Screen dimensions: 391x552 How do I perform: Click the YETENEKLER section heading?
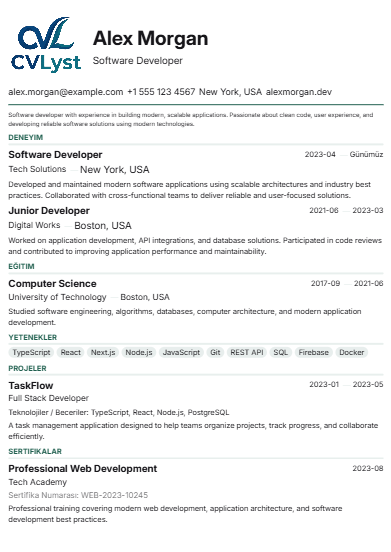tap(32, 337)
